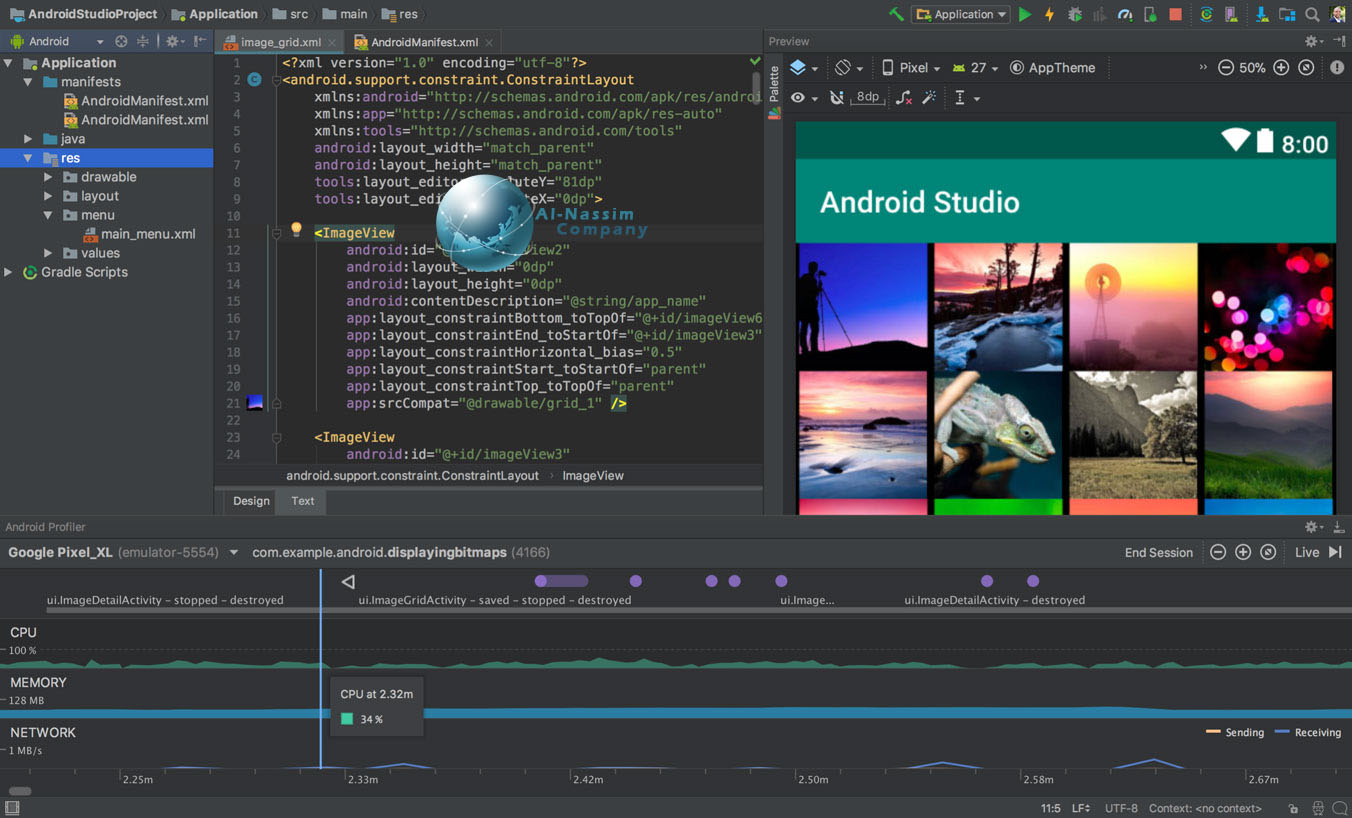The width and height of the screenshot is (1352, 818).
Task: Switch to the Design tab
Action: click(251, 501)
